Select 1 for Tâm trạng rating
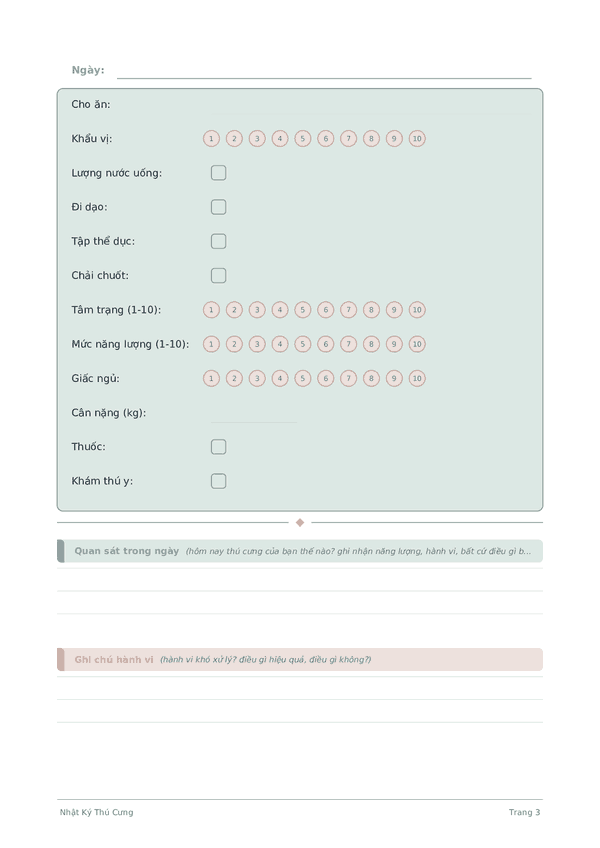This screenshot has height=848, width=600. (211, 310)
